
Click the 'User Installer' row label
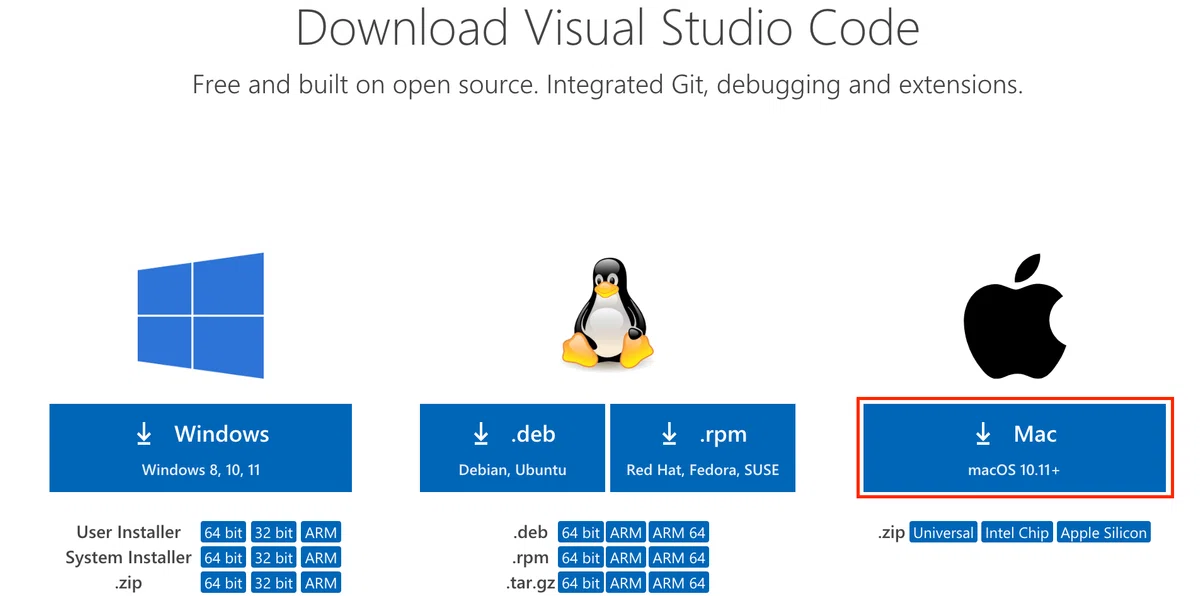click(x=129, y=532)
